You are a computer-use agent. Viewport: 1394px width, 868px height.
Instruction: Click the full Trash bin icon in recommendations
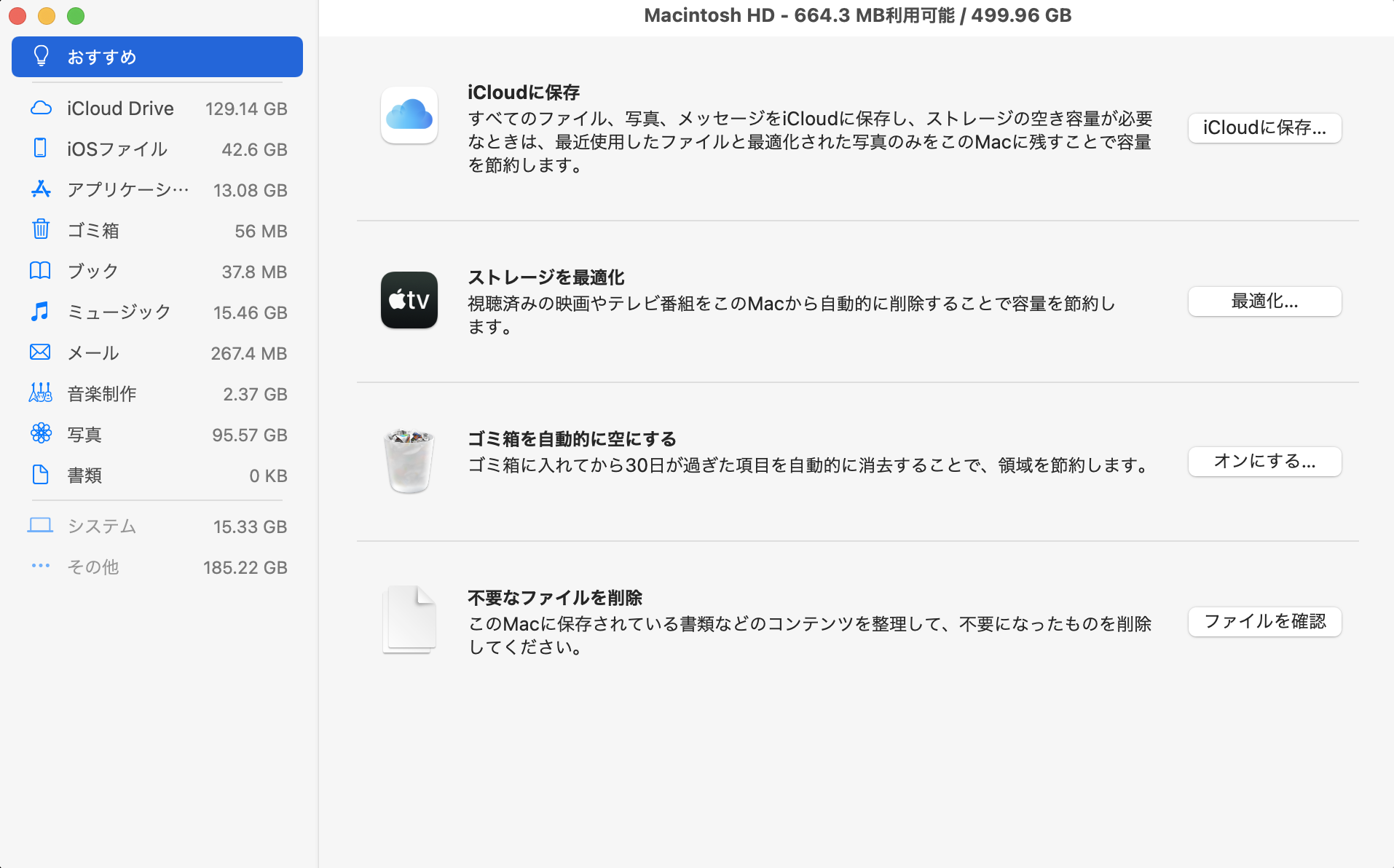tap(409, 461)
